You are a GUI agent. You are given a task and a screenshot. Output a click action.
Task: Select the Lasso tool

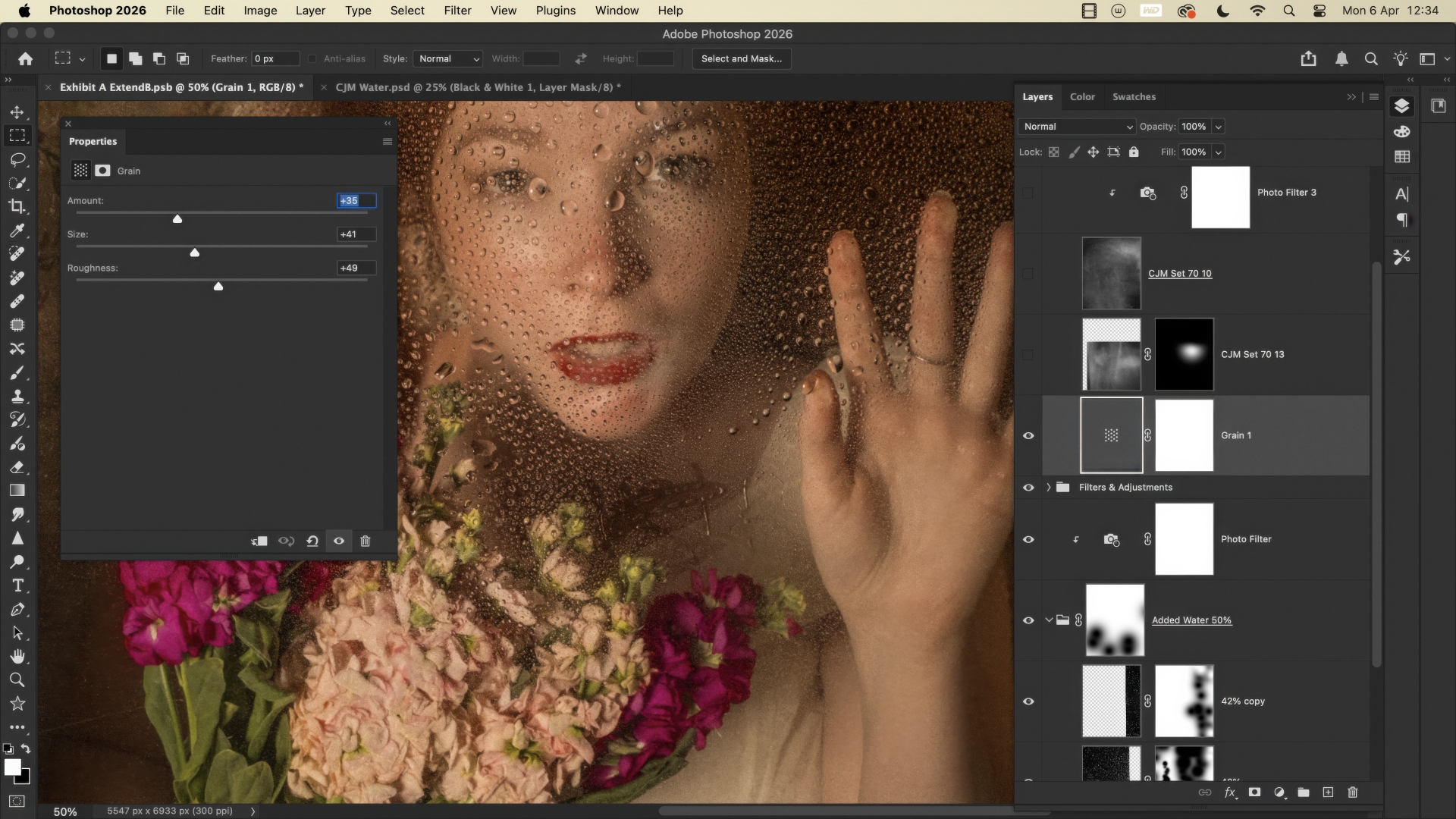[x=17, y=159]
